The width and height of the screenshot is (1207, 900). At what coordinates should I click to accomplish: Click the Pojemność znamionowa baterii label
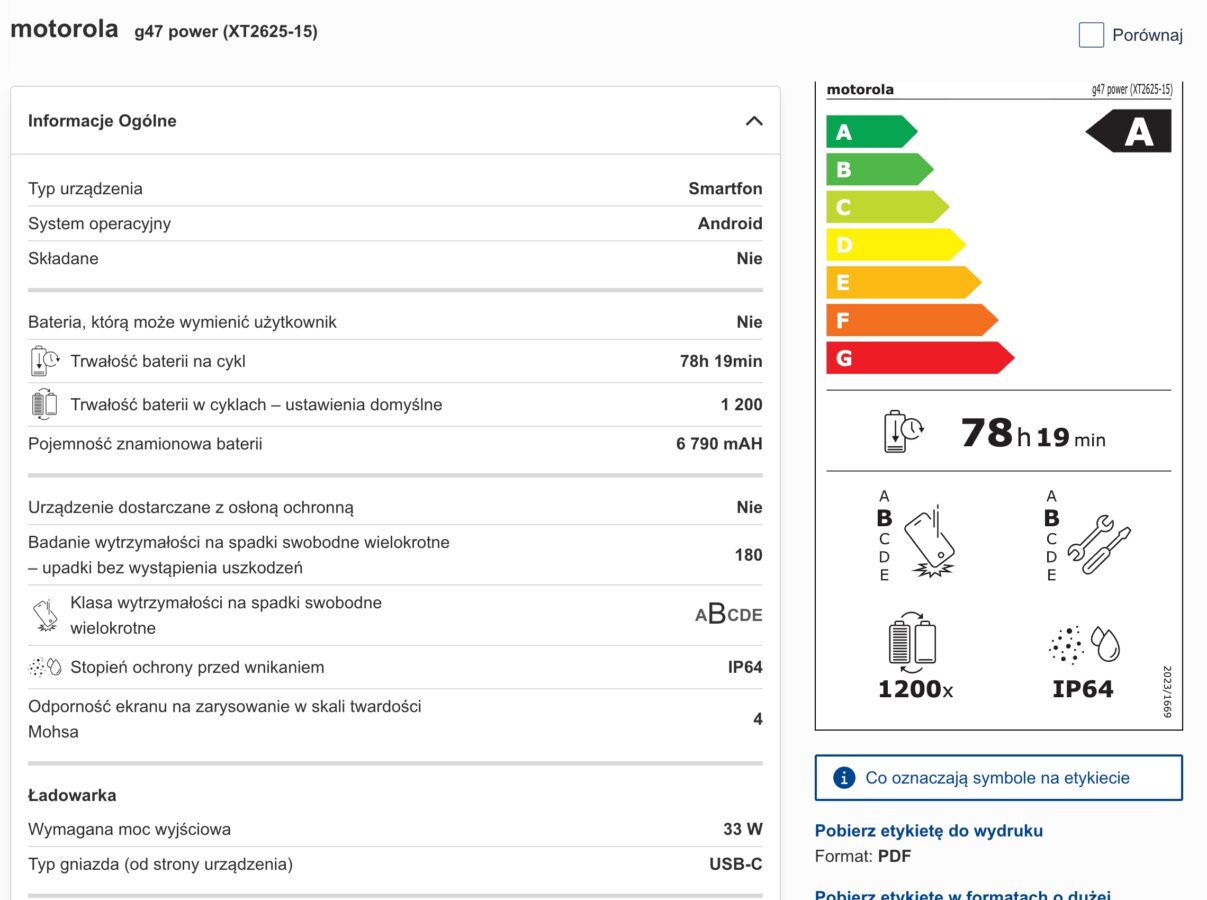click(145, 443)
